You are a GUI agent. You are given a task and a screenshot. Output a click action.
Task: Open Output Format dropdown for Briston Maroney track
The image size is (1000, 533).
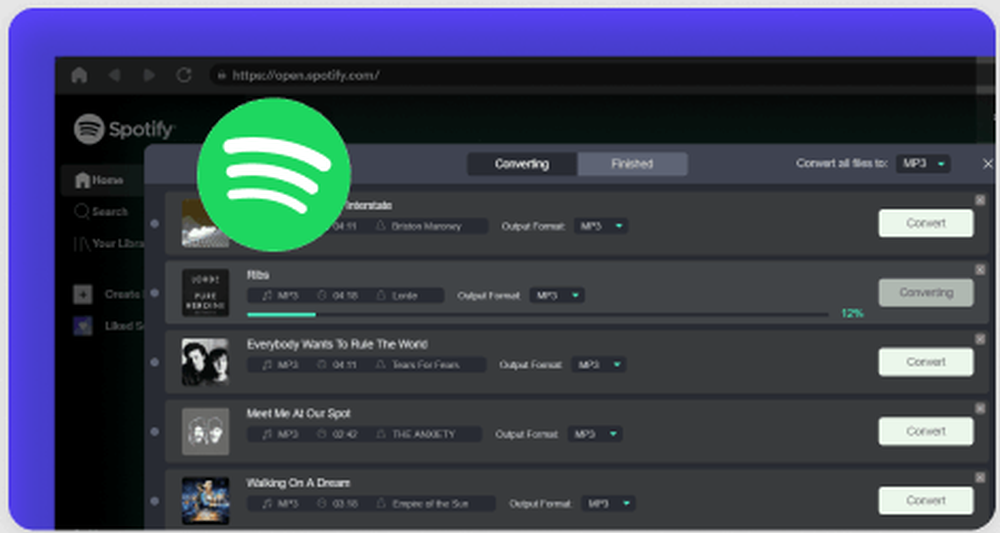601,226
